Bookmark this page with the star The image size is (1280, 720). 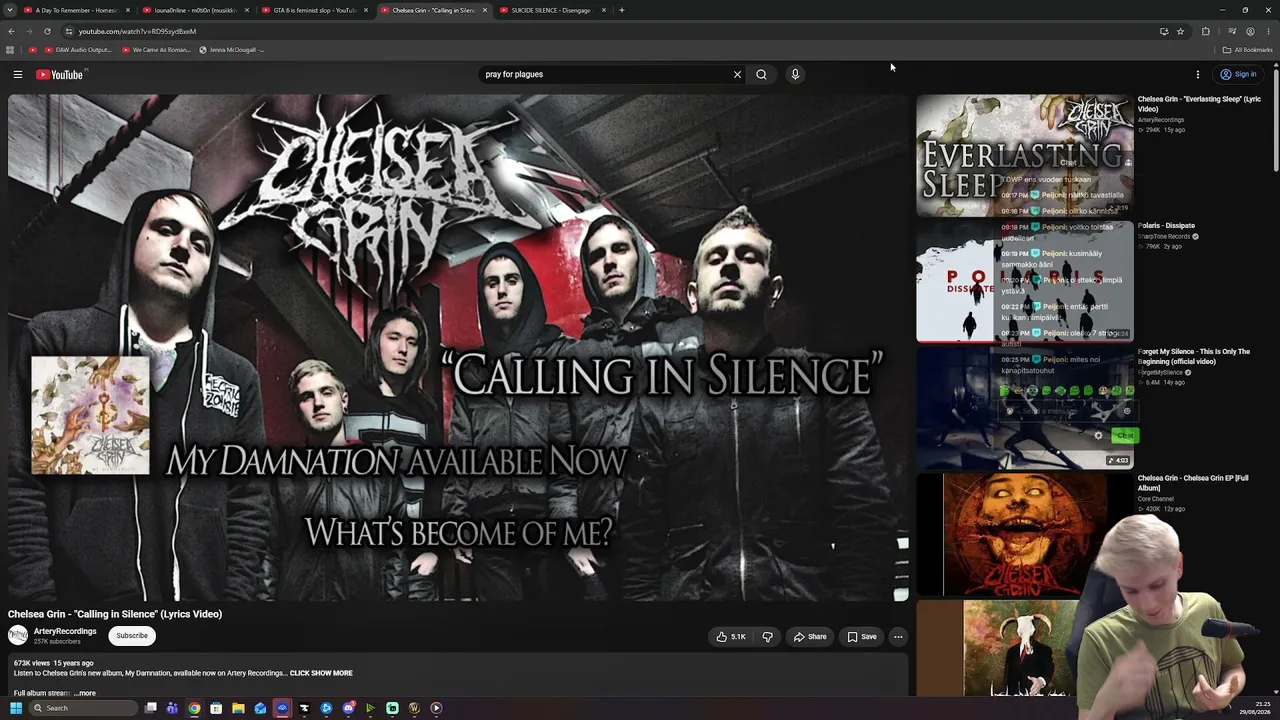pos(1180,31)
